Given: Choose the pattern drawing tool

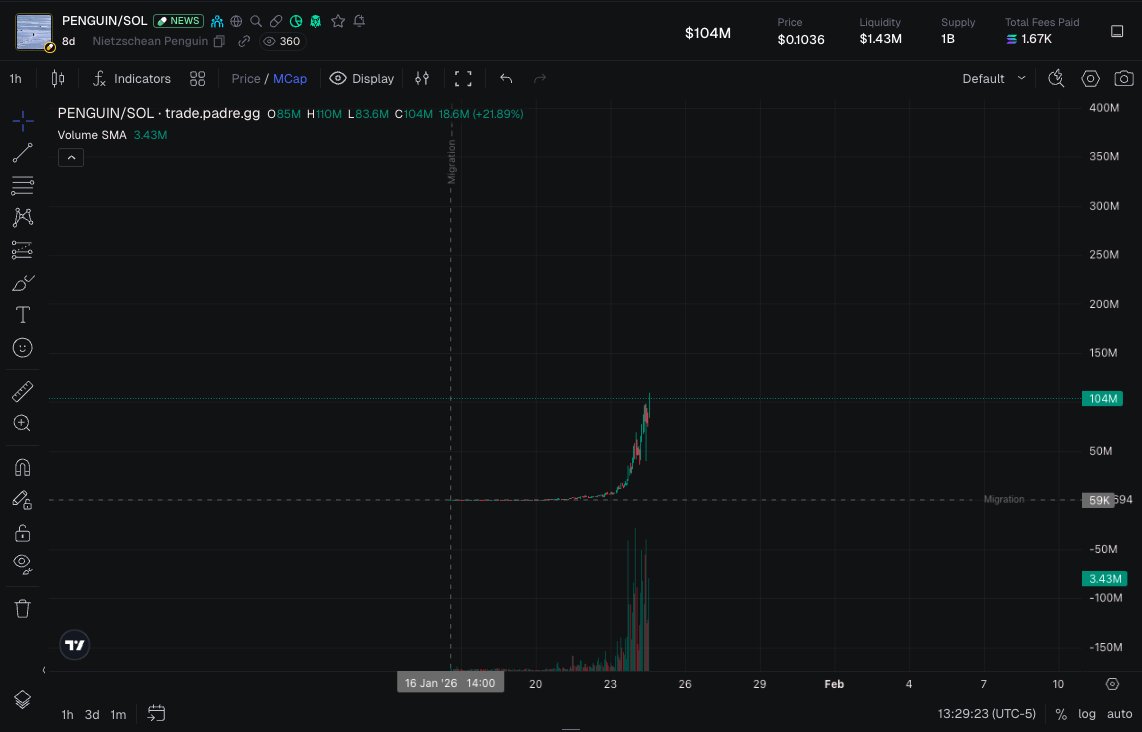Looking at the screenshot, I should coord(23,217).
